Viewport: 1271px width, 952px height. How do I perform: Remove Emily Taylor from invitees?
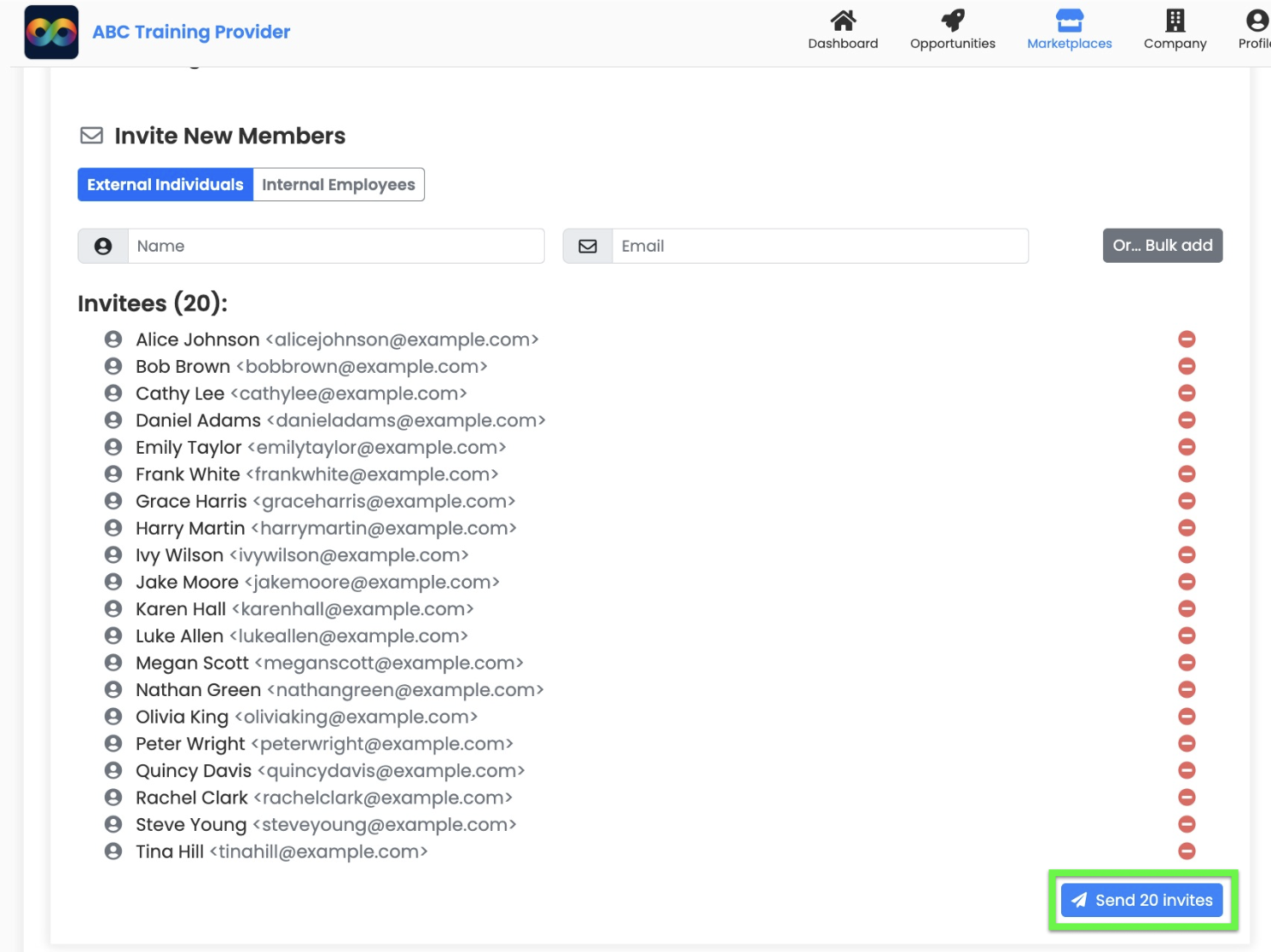pyautogui.click(x=1187, y=447)
